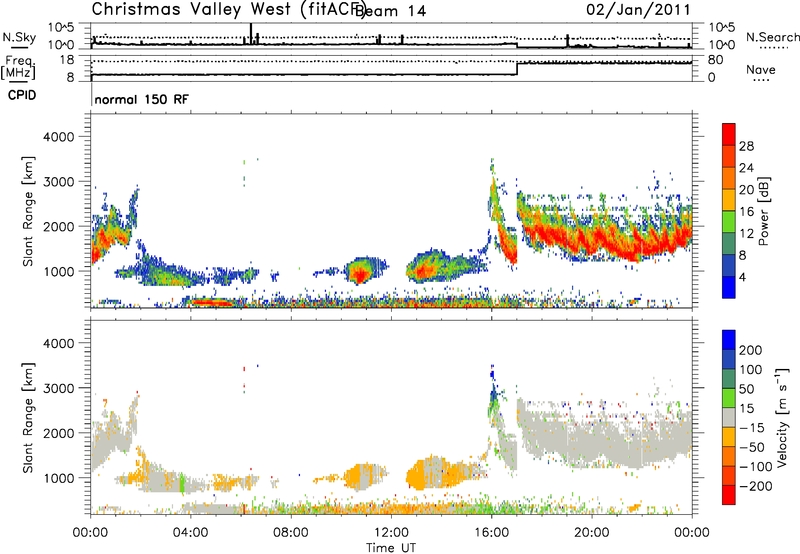Click the 'Christmas Valley West (fitACF)' title
Viewport: 800px width, 554px height.
228,10
